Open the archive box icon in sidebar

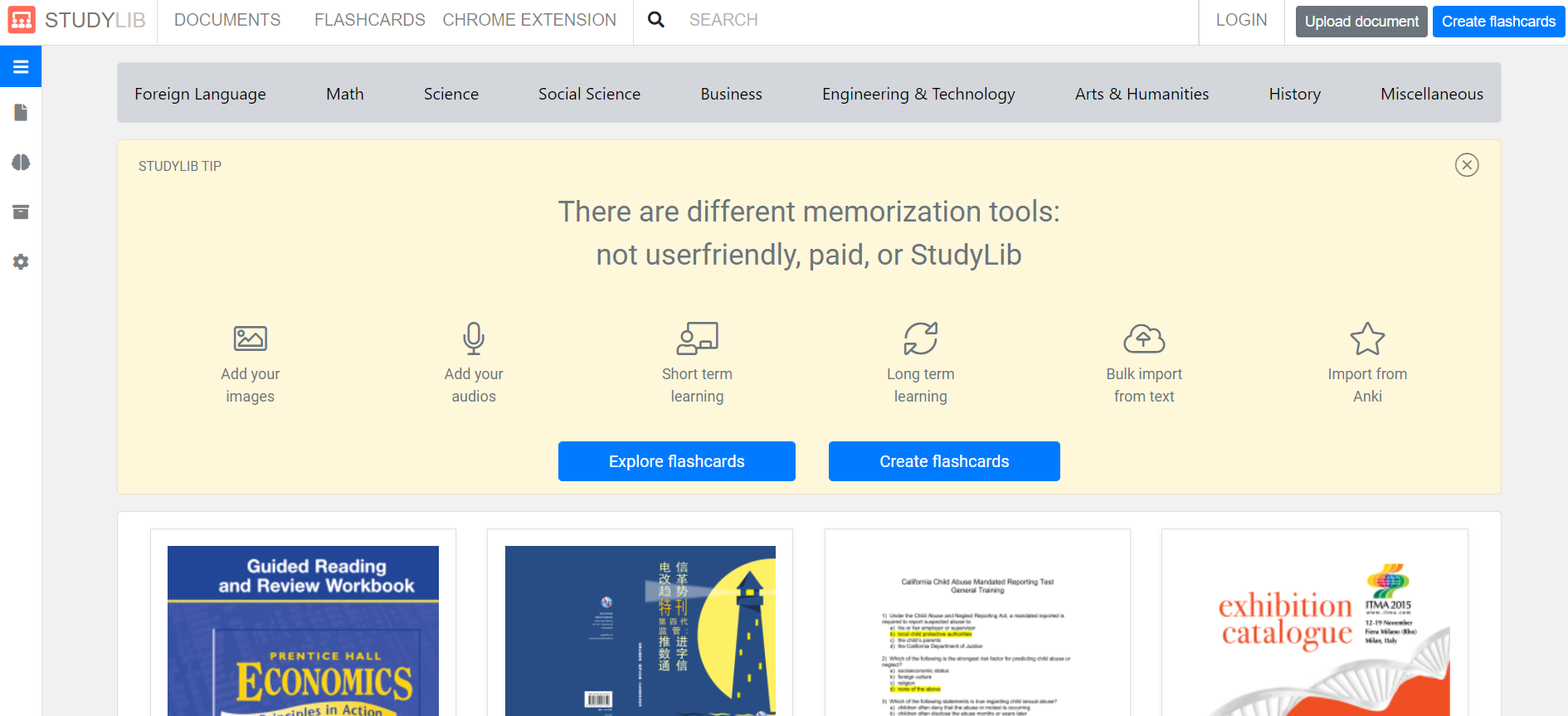point(21,212)
